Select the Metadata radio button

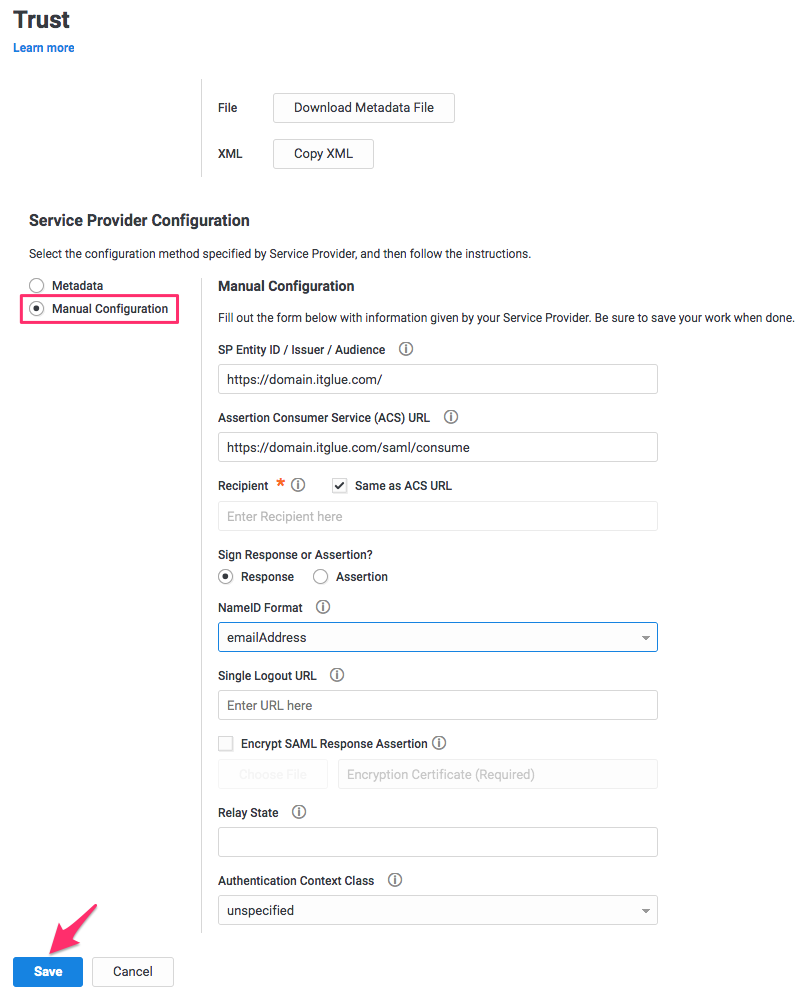coord(37,285)
